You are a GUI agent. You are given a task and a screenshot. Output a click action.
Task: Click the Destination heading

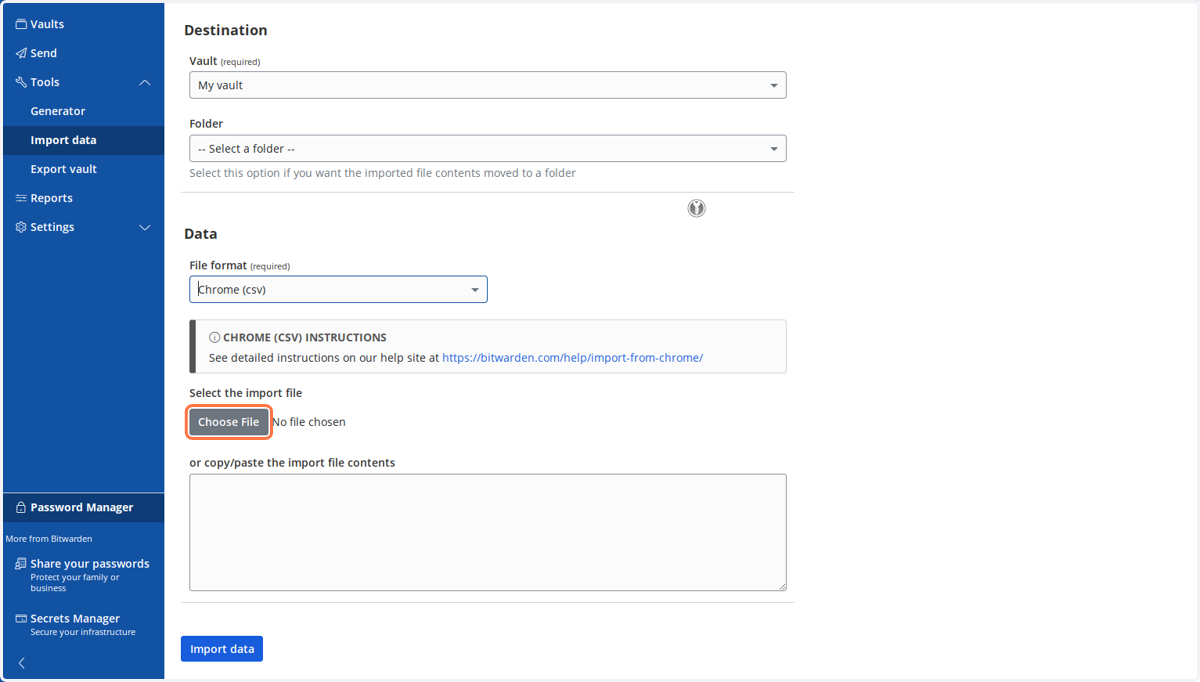tap(226, 30)
